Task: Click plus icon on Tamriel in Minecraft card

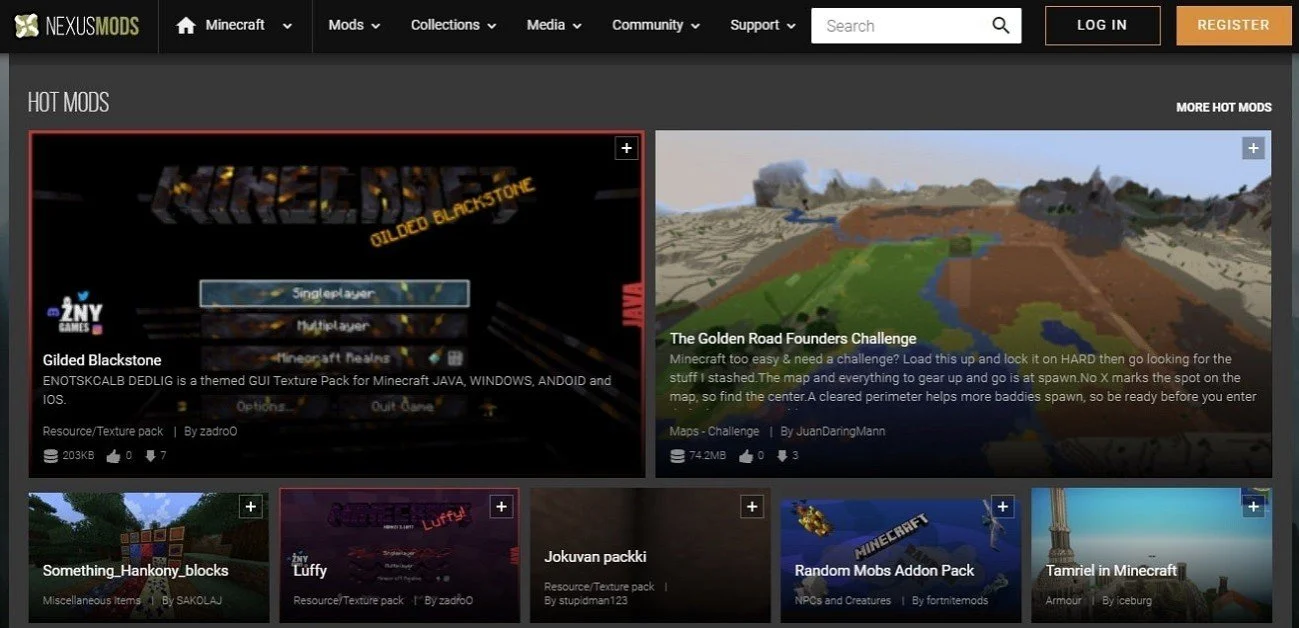Action: pyautogui.click(x=1253, y=507)
